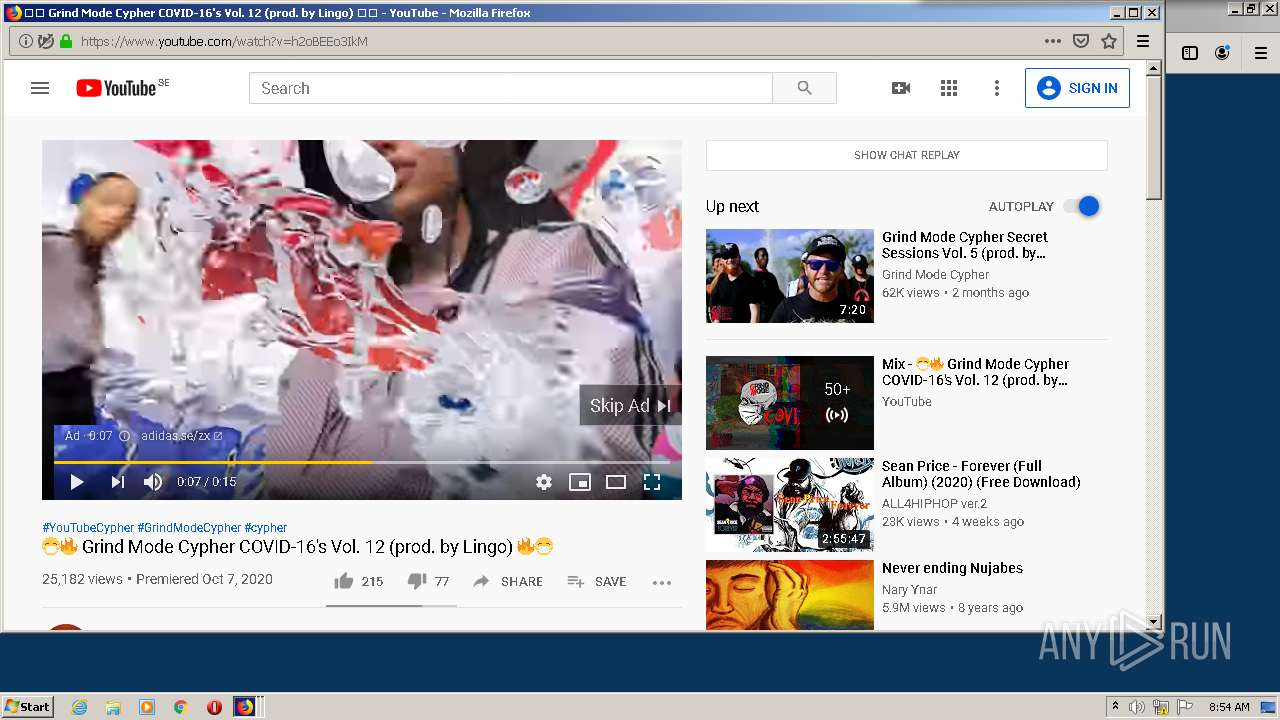
Task: Focus the YouTube search field
Action: 511,88
